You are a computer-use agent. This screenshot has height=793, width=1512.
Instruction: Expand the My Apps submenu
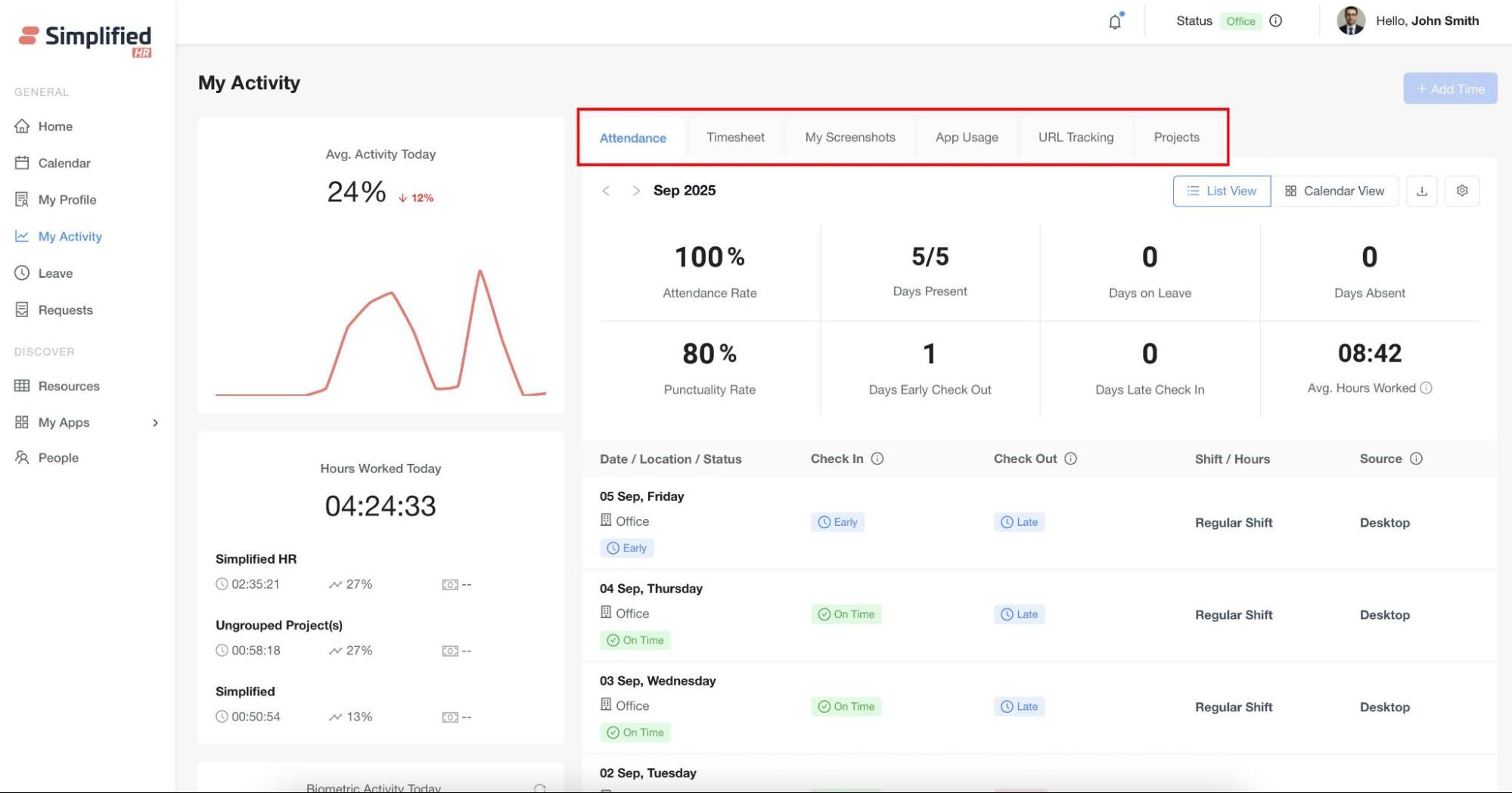coord(155,423)
